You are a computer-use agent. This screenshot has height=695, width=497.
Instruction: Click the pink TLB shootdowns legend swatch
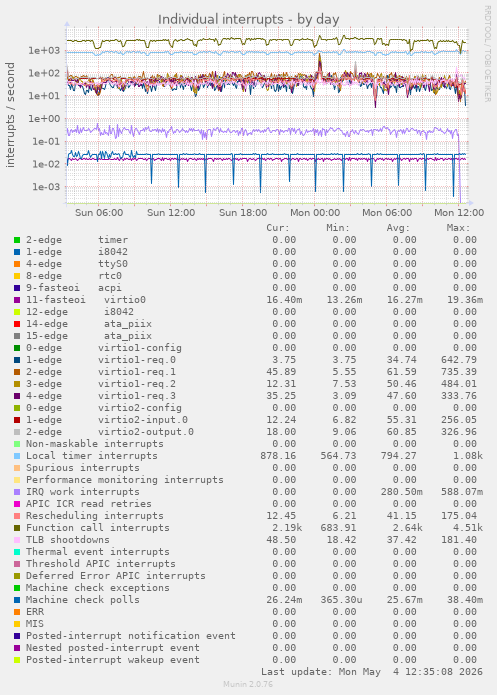click(17, 540)
